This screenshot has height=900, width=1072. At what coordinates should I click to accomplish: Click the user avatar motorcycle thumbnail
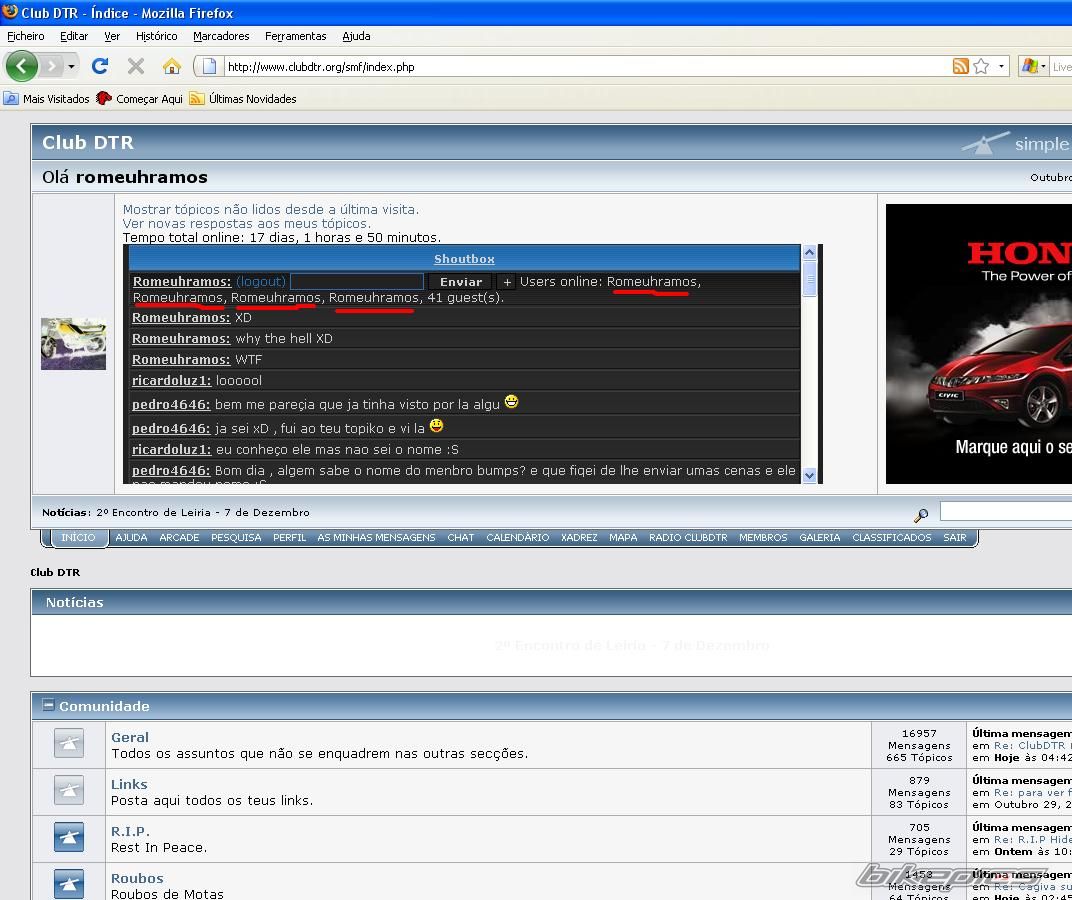point(73,344)
